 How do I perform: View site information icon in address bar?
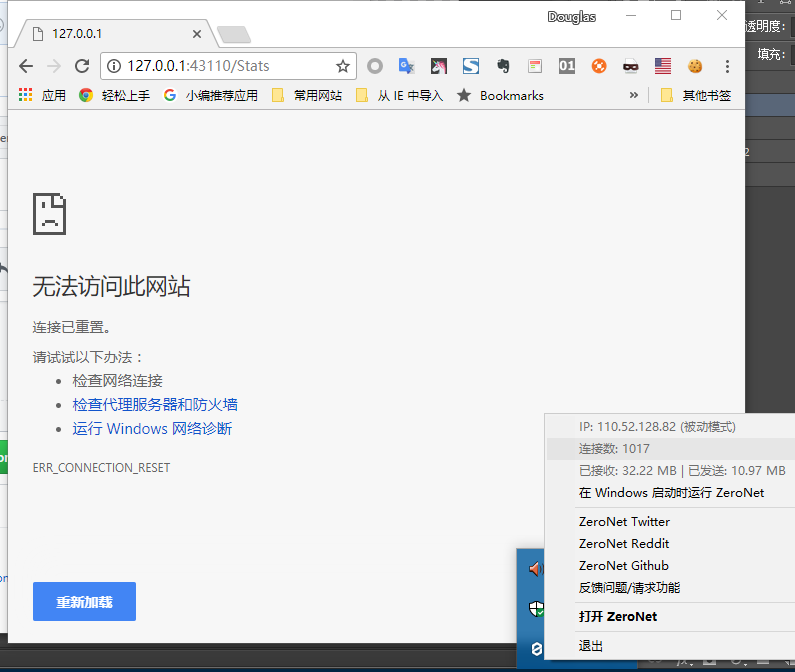coord(114,66)
